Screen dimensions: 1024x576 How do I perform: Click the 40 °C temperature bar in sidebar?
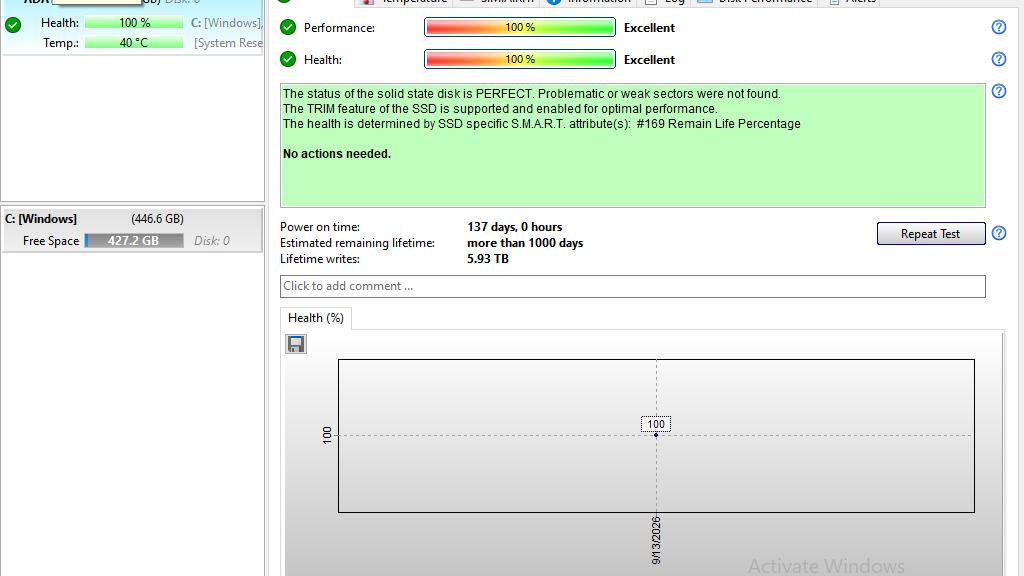pyautogui.click(x=134, y=43)
